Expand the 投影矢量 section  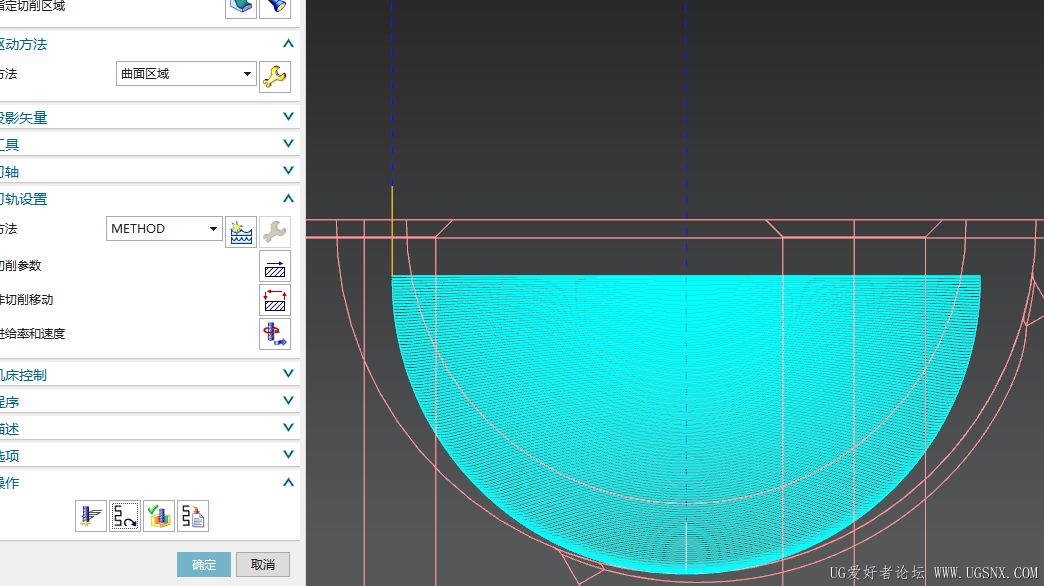pos(288,117)
